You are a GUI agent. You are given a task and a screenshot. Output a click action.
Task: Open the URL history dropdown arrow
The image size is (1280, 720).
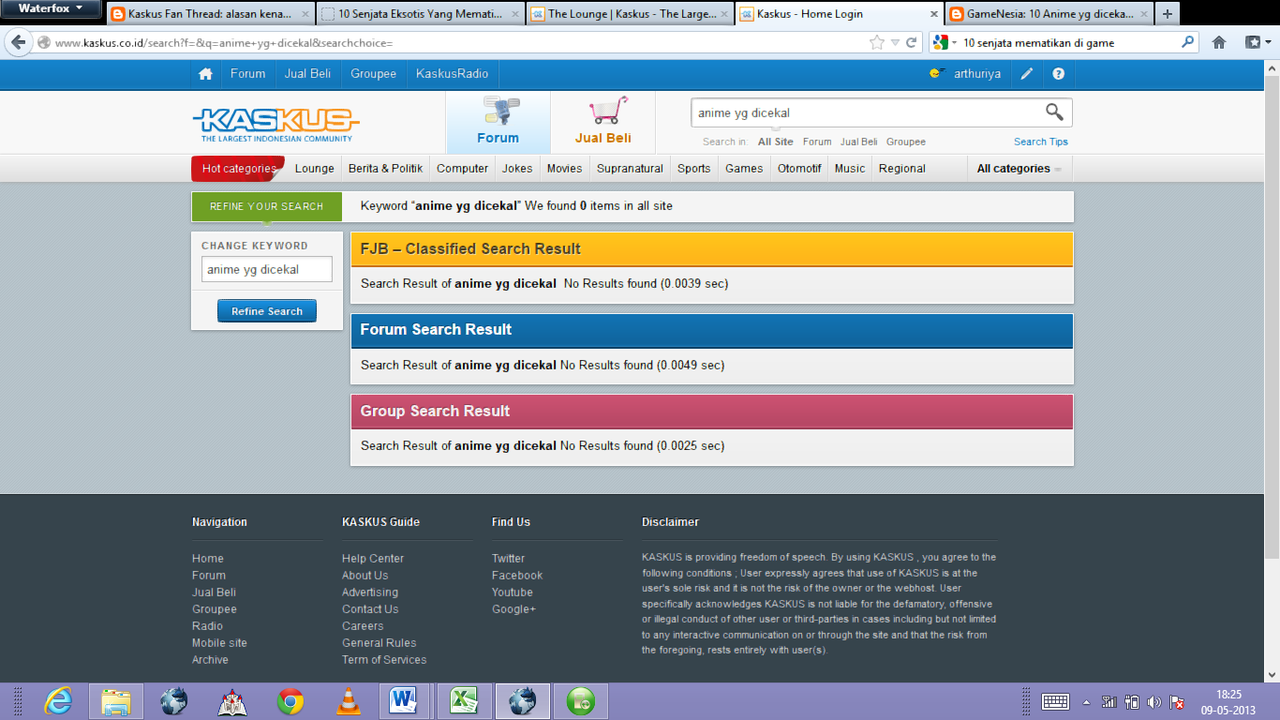(895, 43)
